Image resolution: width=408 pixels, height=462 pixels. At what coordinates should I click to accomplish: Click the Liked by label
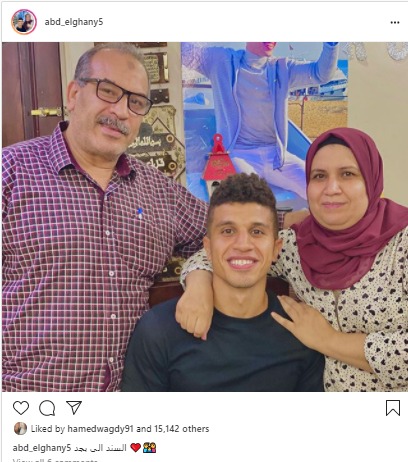[48, 429]
